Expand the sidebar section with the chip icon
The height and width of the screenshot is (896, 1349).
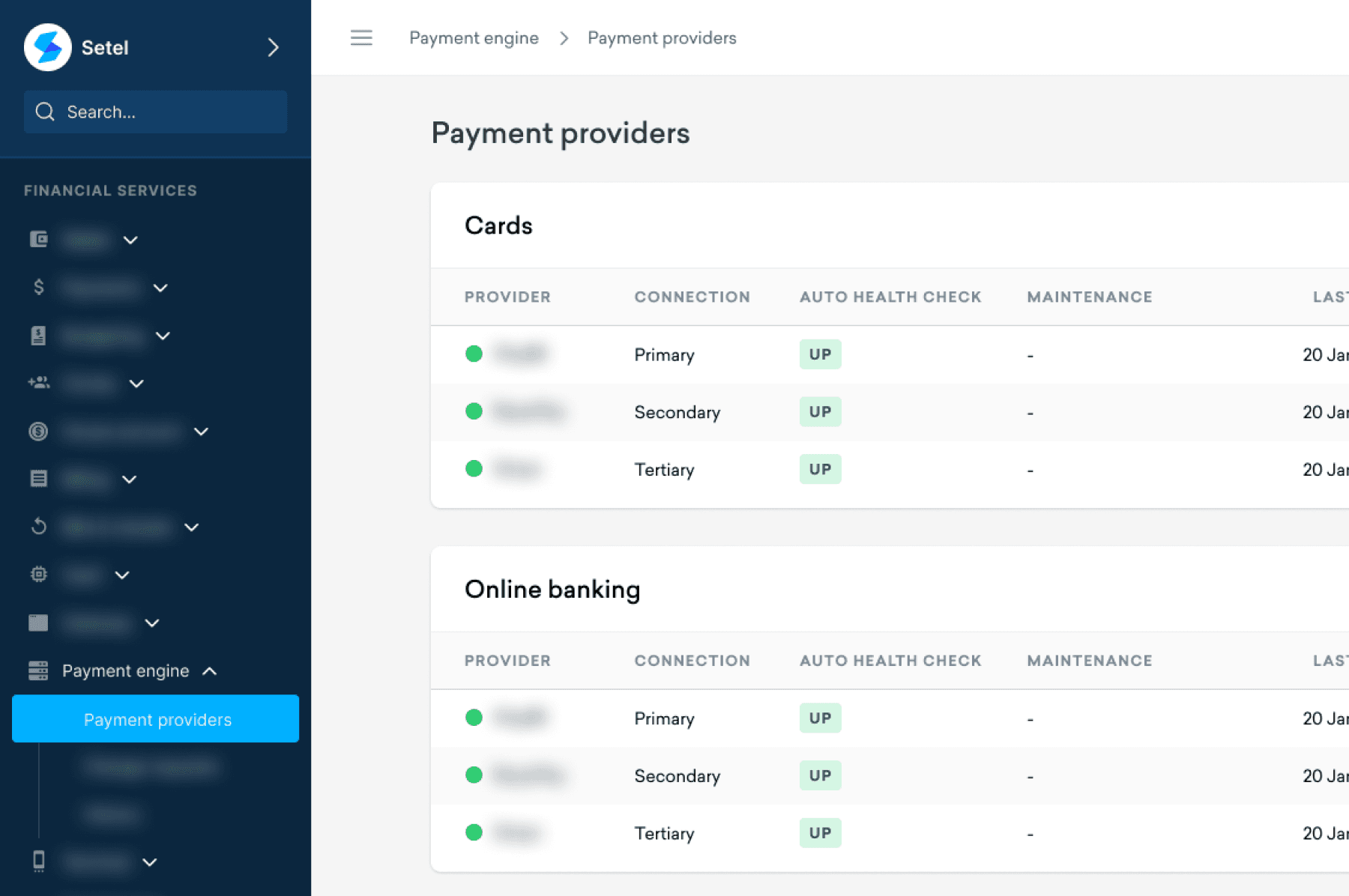point(122,575)
